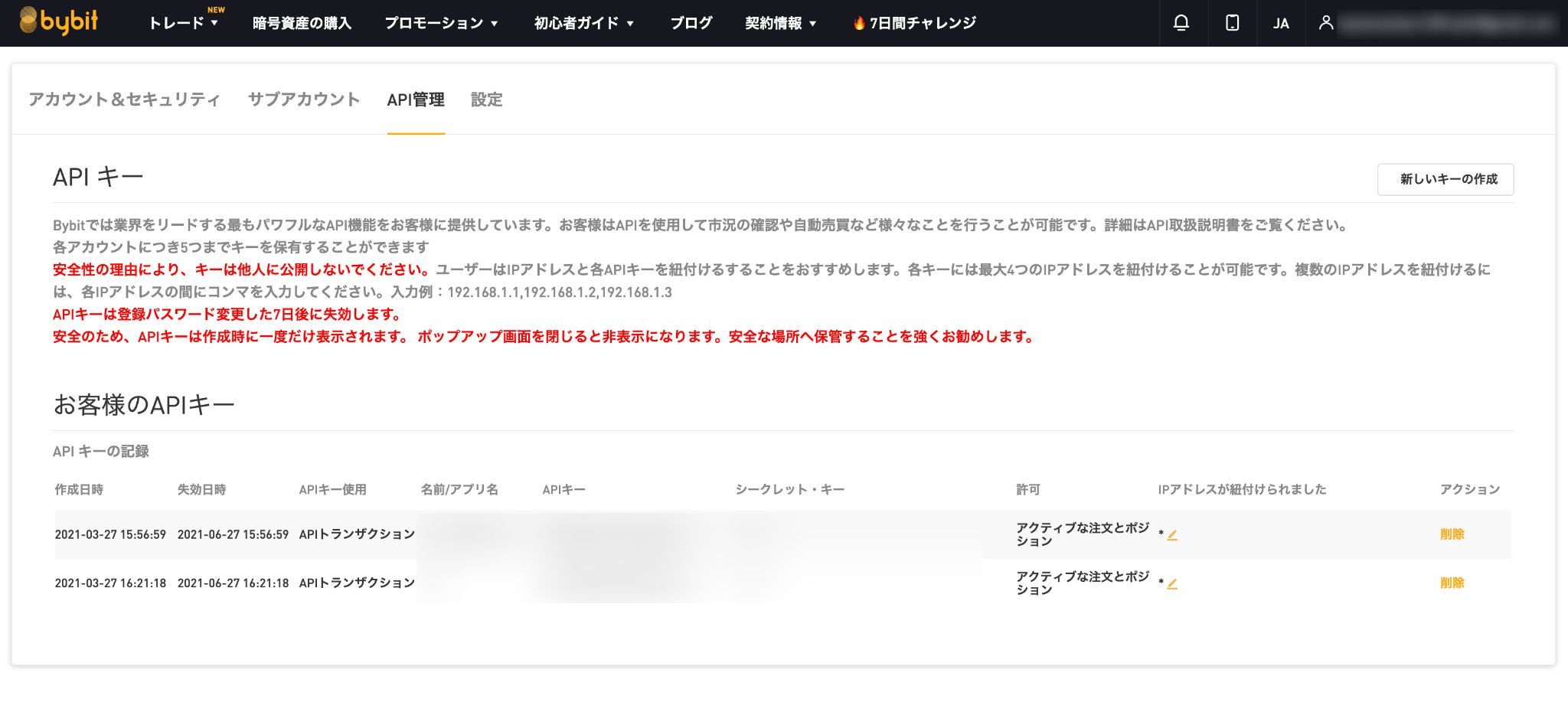This screenshot has height=702, width=1568.
Task: Expand the 初心者ガイド menu
Action: click(583, 23)
